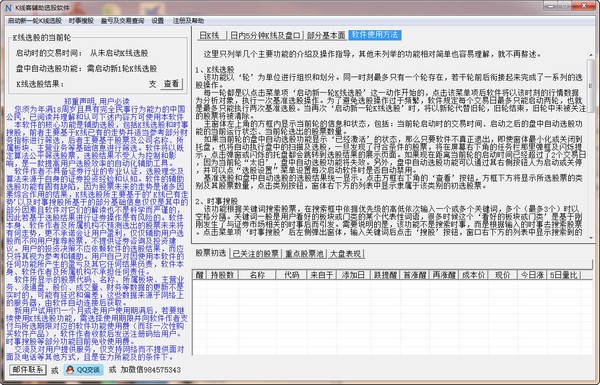This screenshot has width=600, height=385.
Task: Click the help text scrollbar down arrow
Action: (591, 238)
